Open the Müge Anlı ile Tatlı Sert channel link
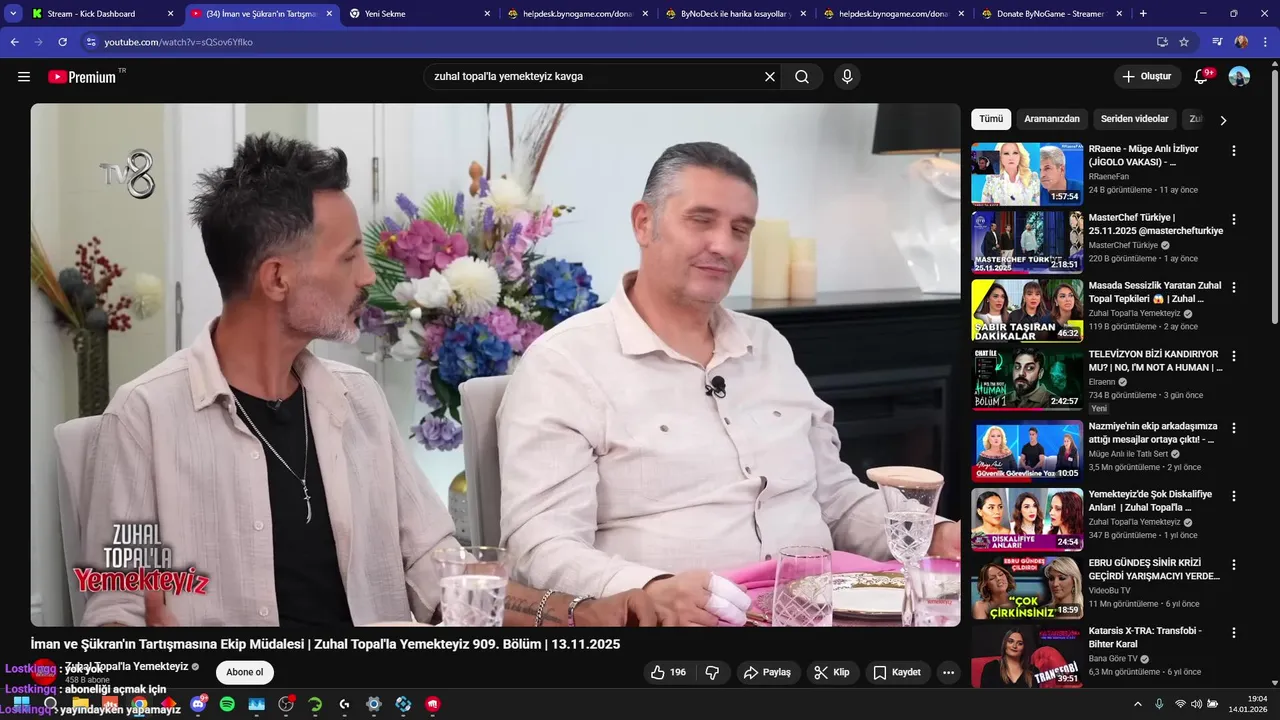 [1128, 454]
